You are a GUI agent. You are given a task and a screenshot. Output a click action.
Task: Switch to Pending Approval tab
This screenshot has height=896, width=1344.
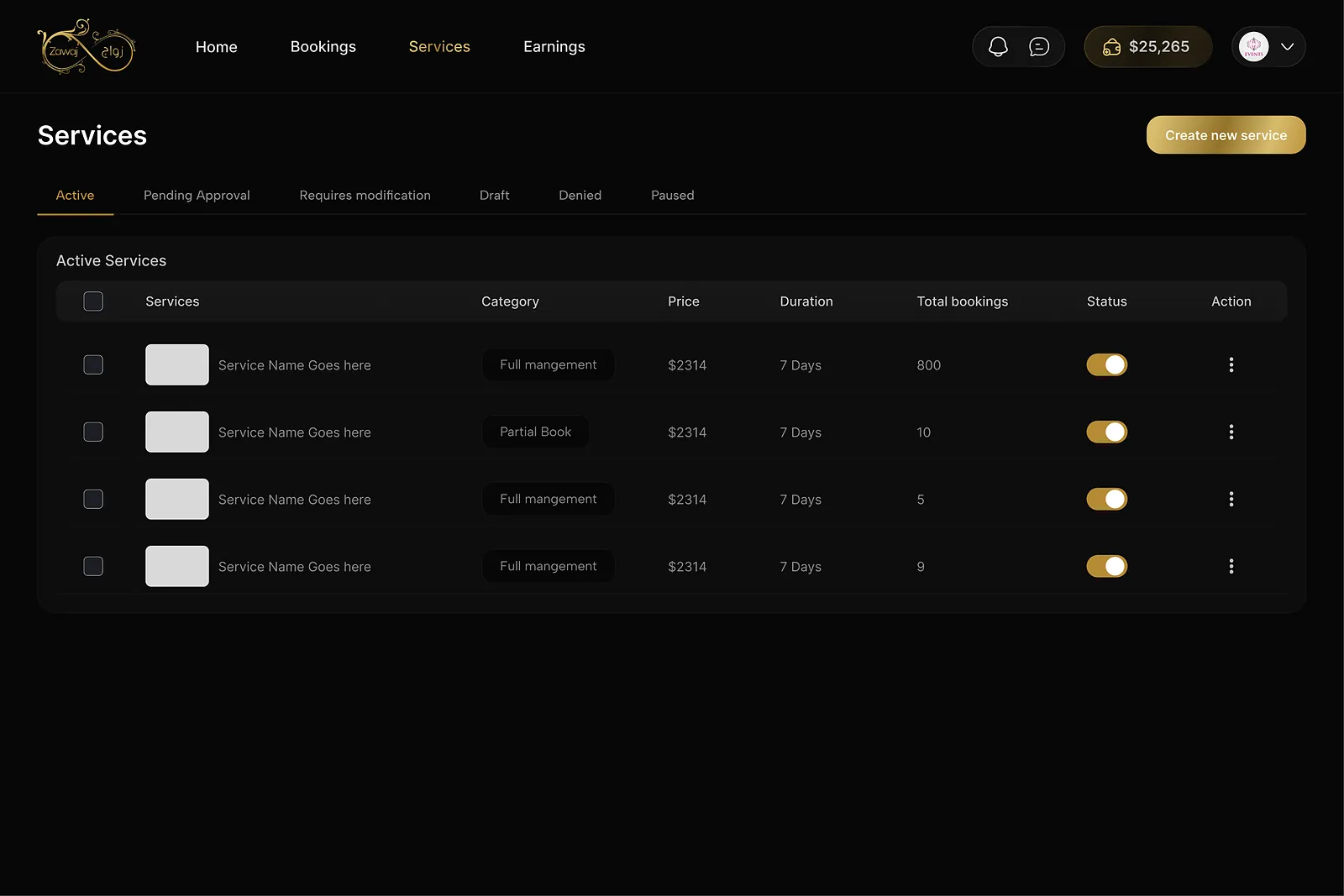(x=197, y=195)
